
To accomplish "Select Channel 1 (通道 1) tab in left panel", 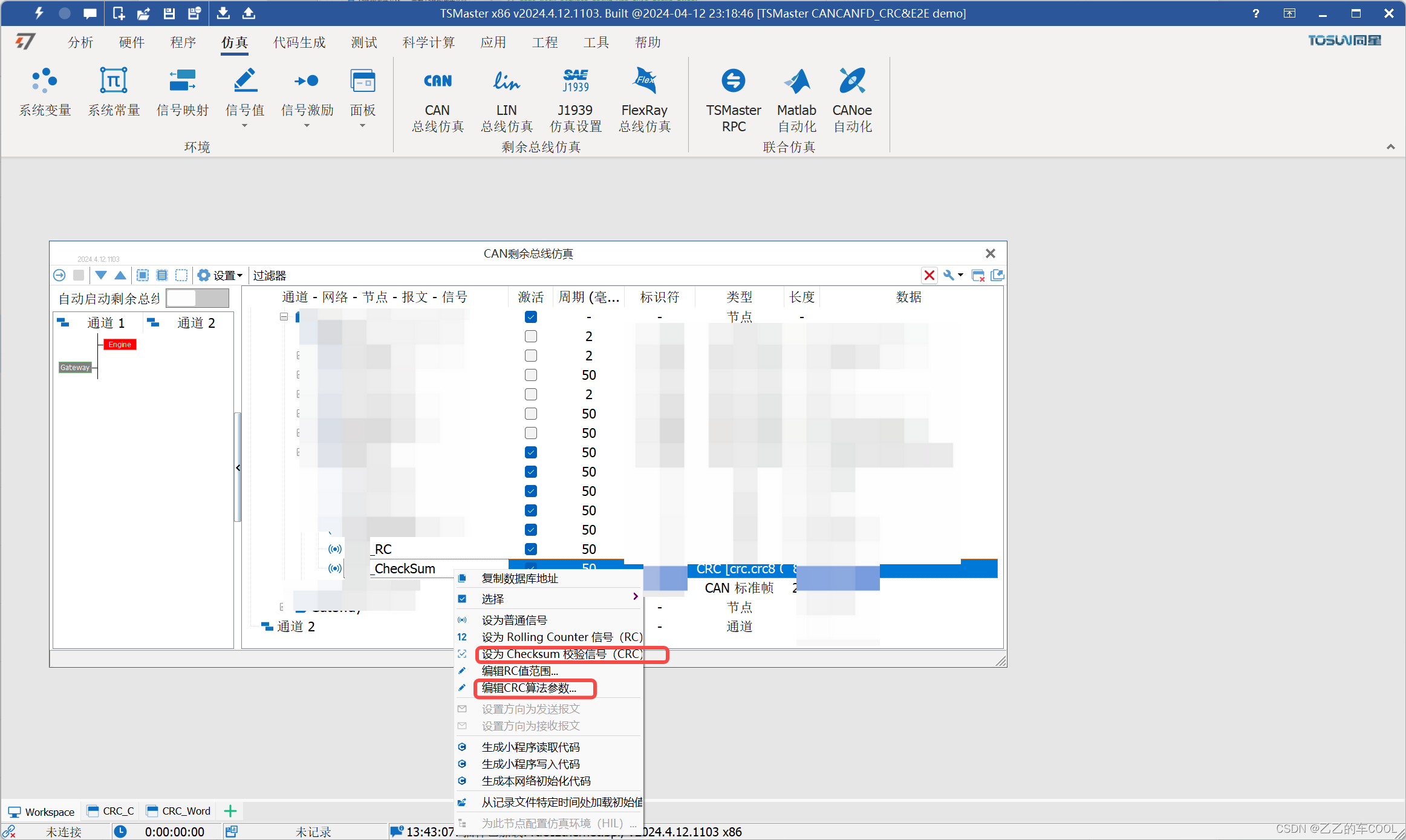I will click(x=99, y=323).
